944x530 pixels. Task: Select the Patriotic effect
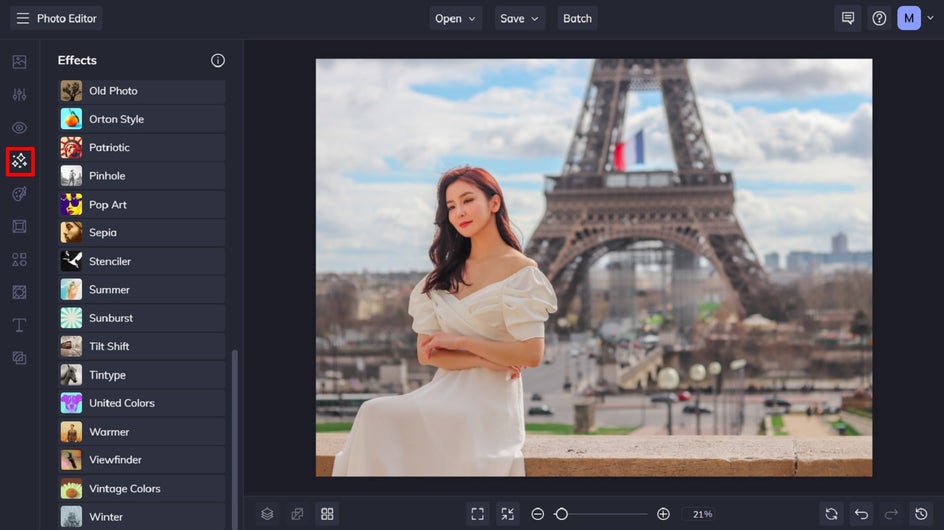pyautogui.click(x=142, y=148)
